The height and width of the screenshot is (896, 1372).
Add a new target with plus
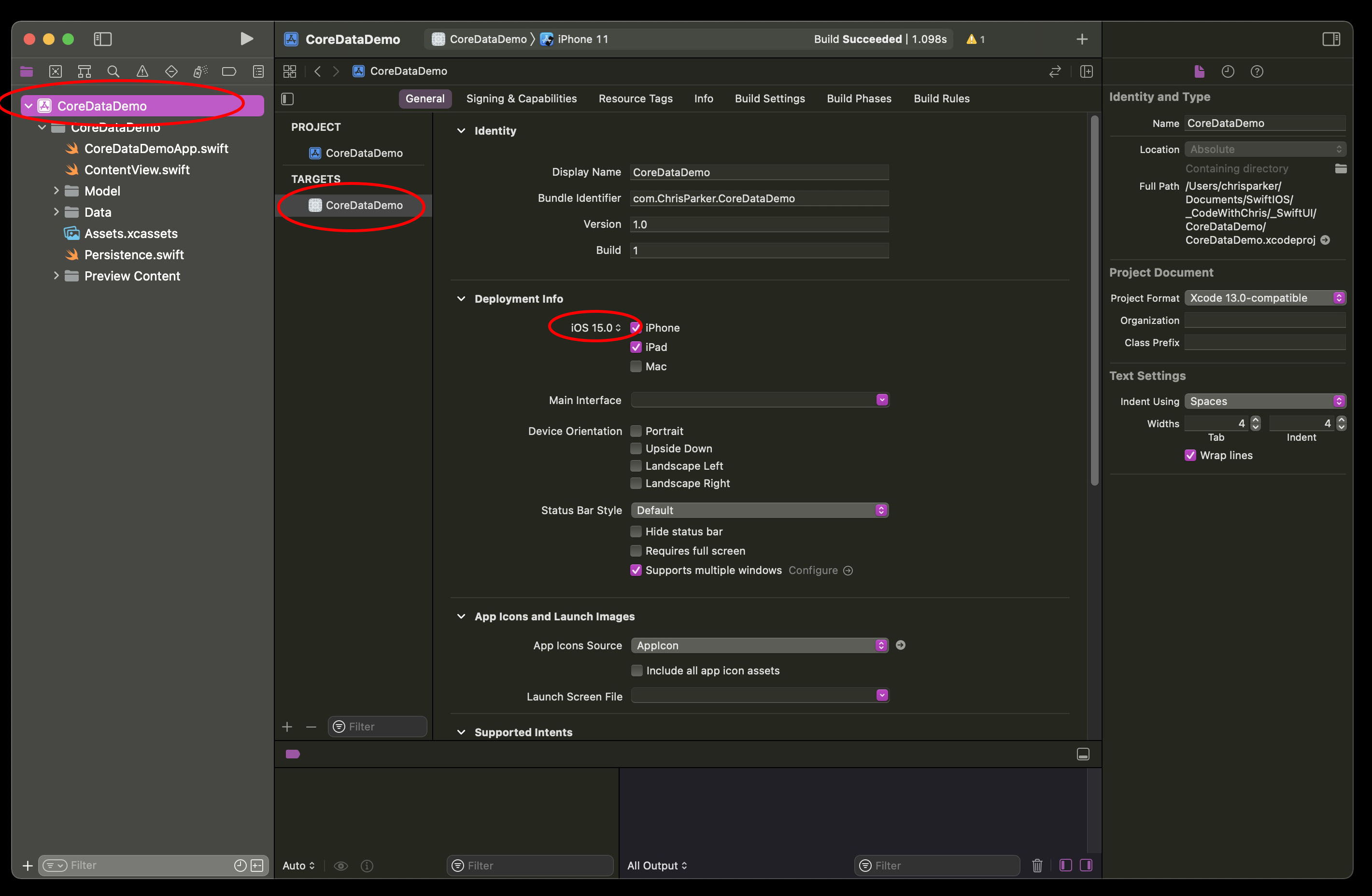[287, 727]
